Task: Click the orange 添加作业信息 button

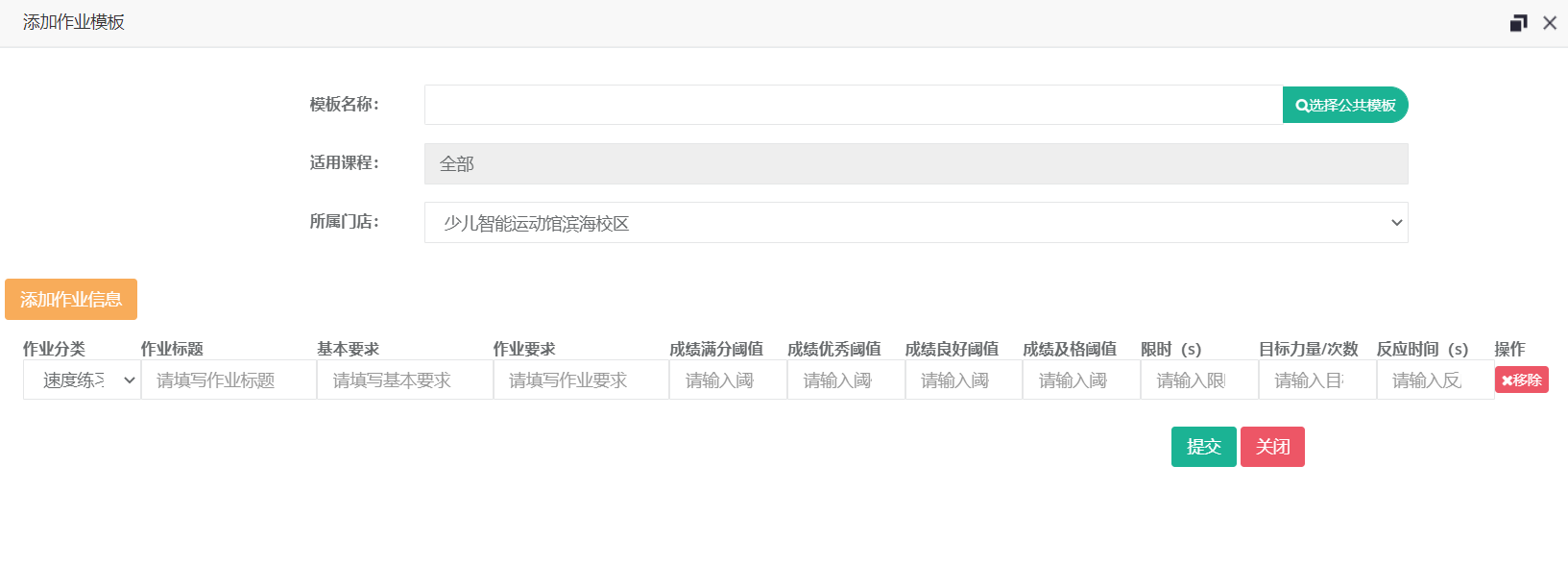Action: click(71, 300)
